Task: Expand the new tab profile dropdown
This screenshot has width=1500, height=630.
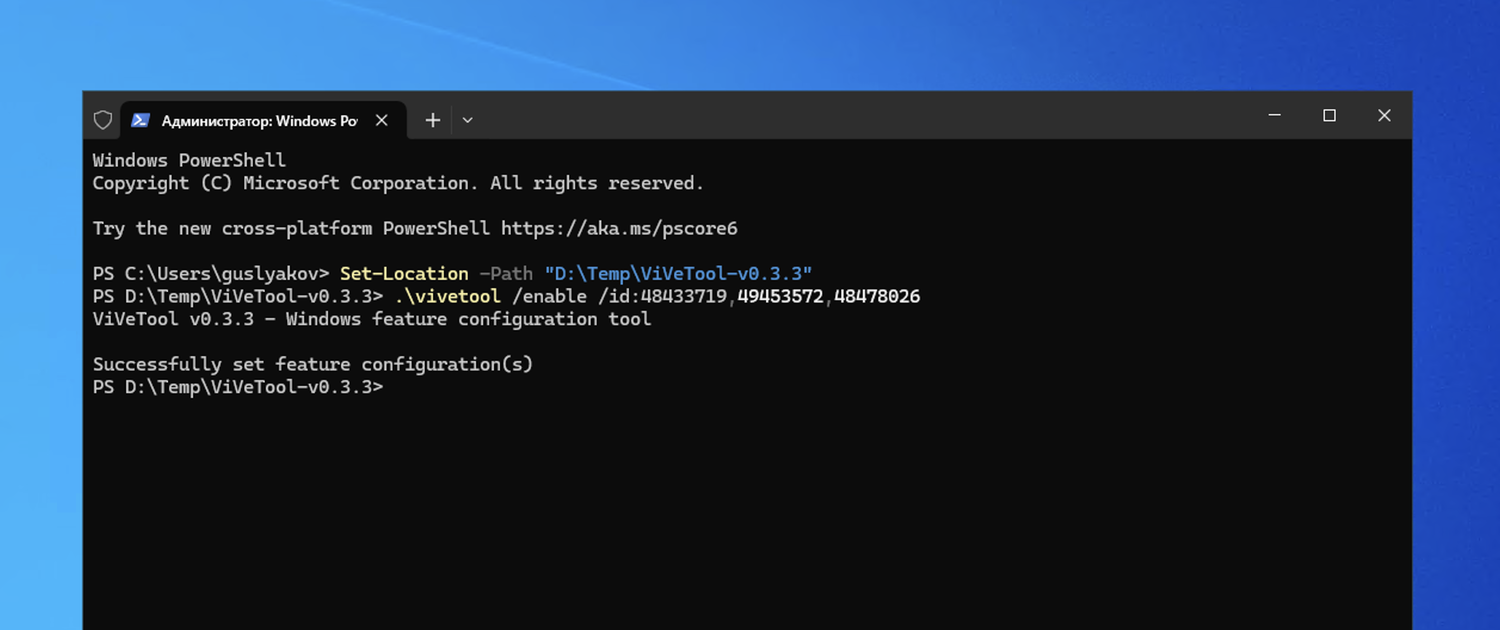Action: [467, 120]
